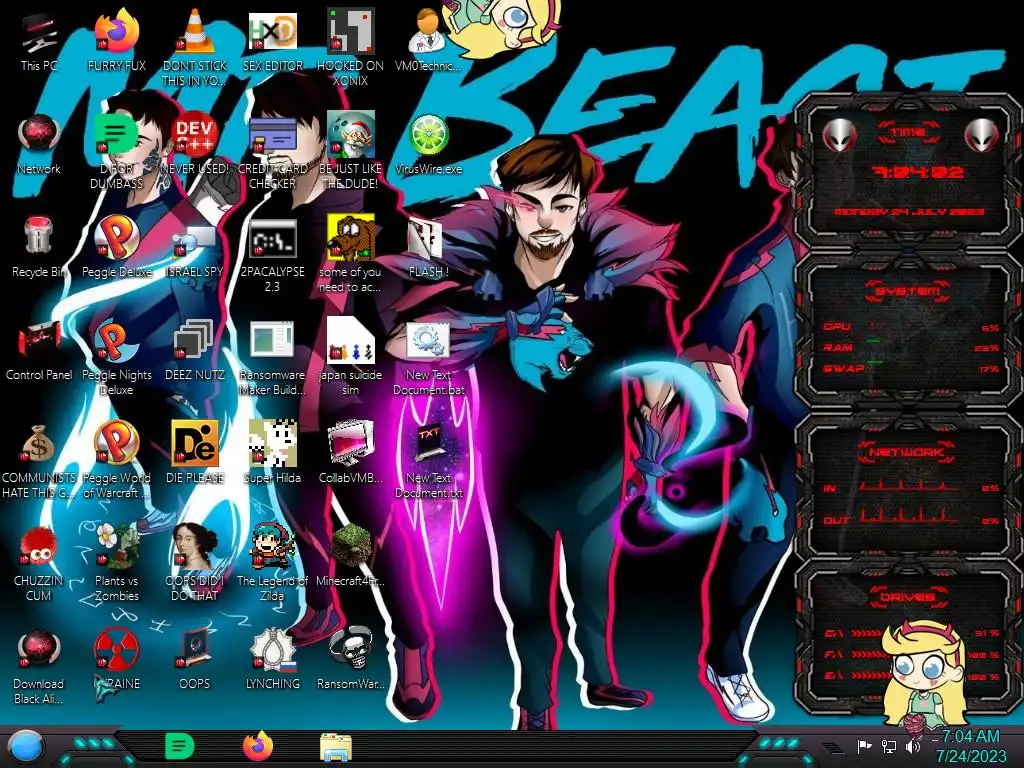Open the Network desktop icon
Image resolution: width=1024 pixels, height=768 pixels.
[39, 144]
